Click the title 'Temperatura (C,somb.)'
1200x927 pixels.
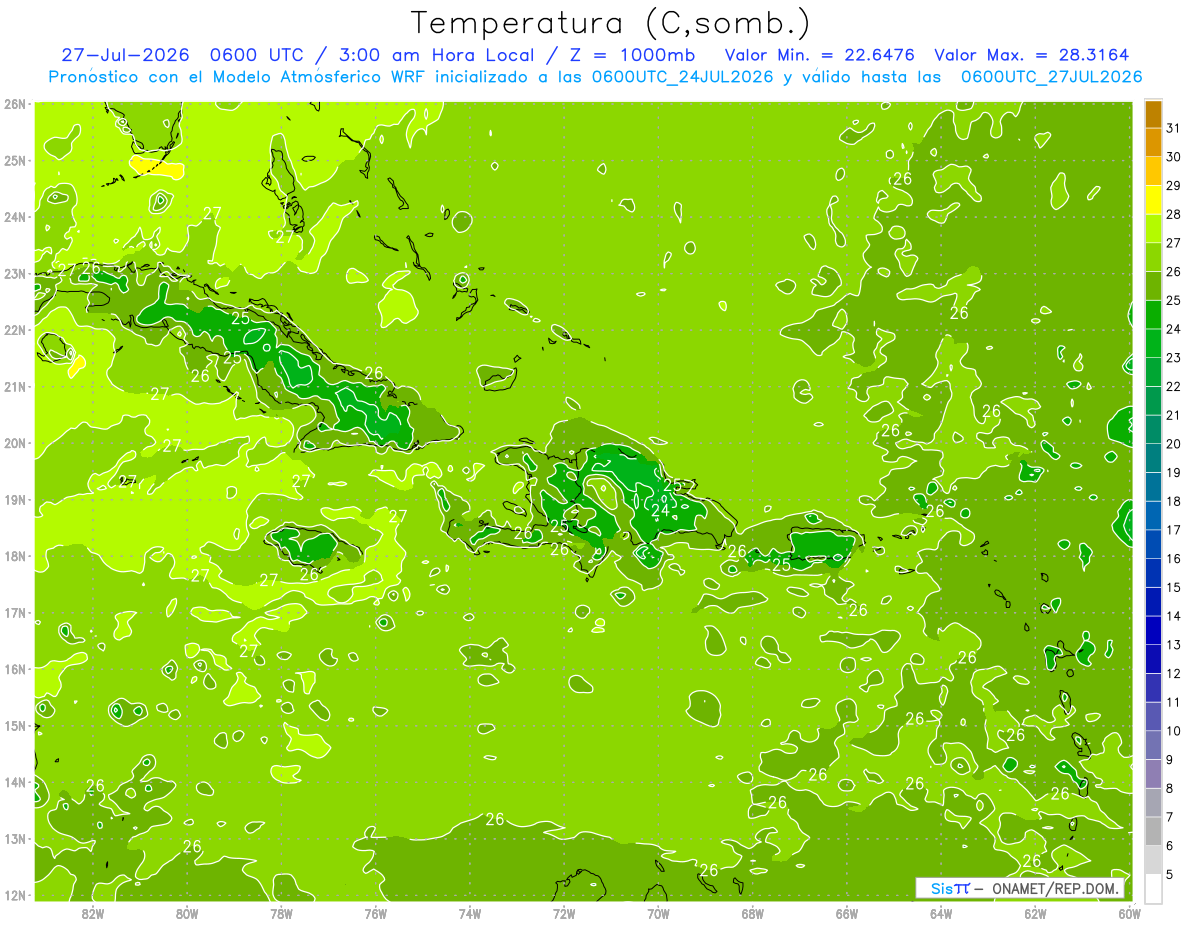click(611, 22)
